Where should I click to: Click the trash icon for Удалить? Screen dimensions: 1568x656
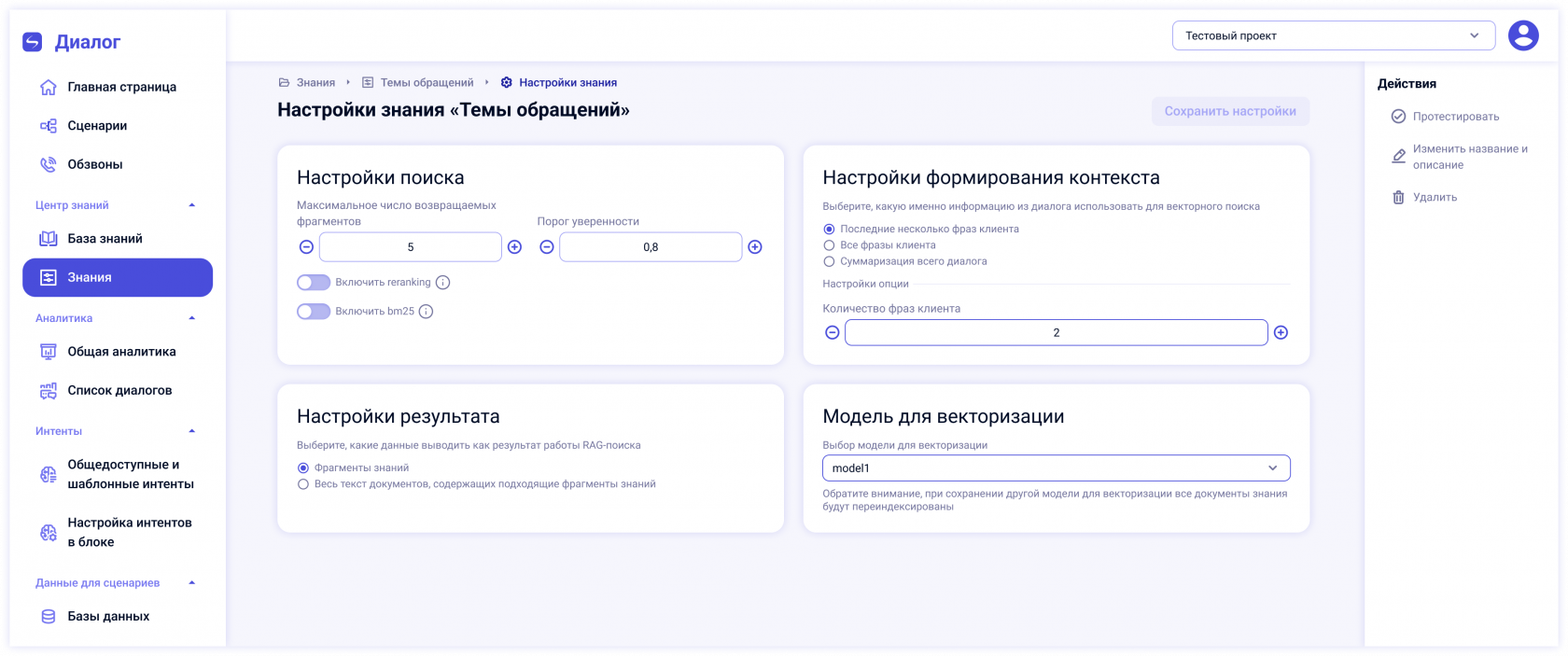1398,198
